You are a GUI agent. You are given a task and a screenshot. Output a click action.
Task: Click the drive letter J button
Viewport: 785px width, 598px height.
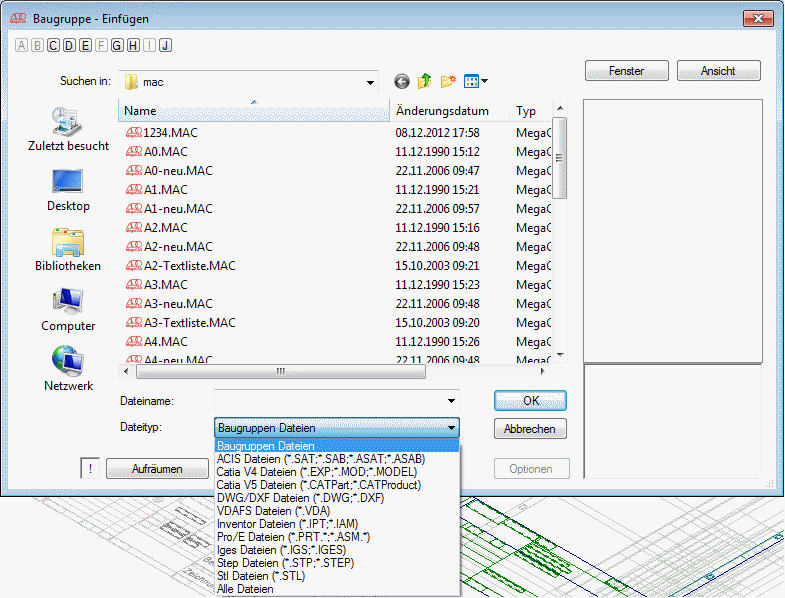[166, 46]
